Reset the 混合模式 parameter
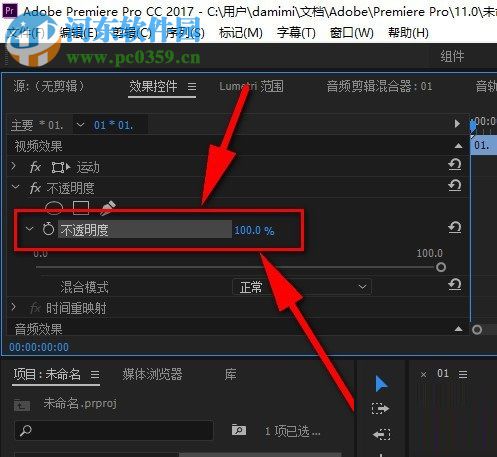This screenshot has height=457, width=497. [x=455, y=284]
